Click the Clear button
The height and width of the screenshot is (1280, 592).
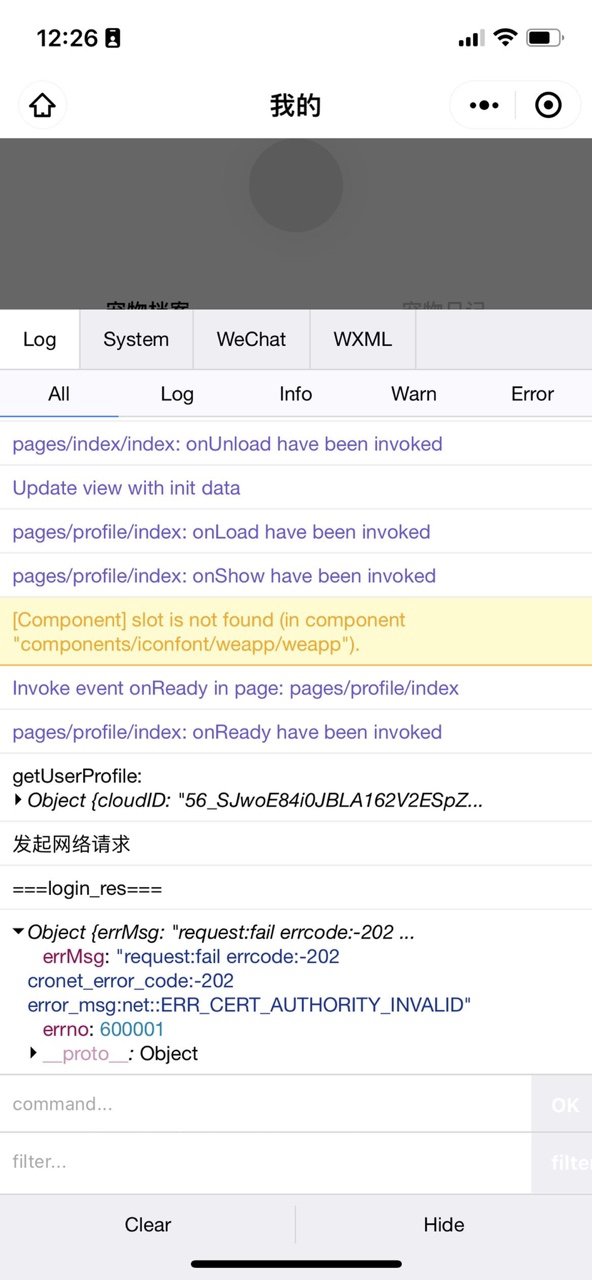[x=148, y=1225]
